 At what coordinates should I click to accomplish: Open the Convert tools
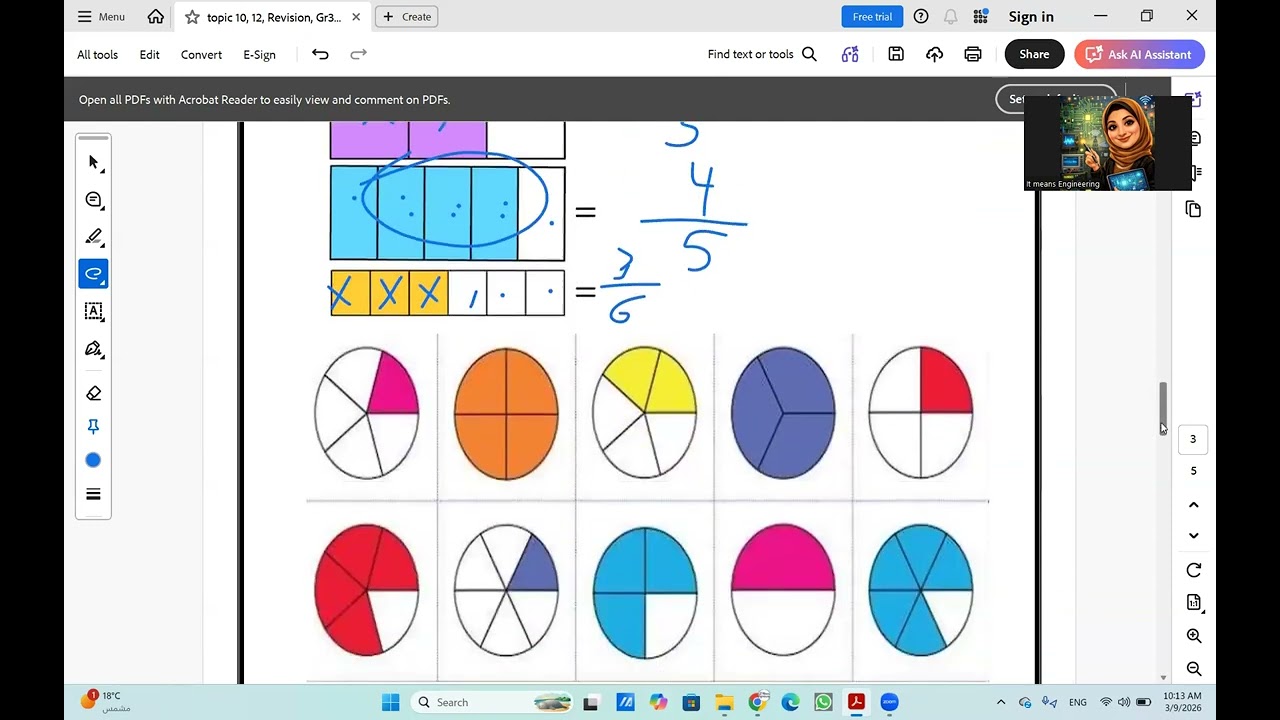tap(201, 55)
